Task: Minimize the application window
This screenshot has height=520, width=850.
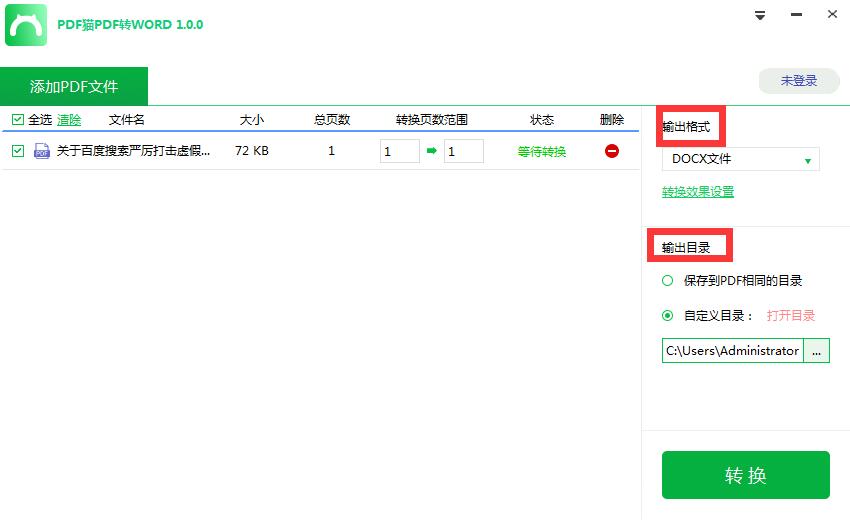Action: coord(796,15)
